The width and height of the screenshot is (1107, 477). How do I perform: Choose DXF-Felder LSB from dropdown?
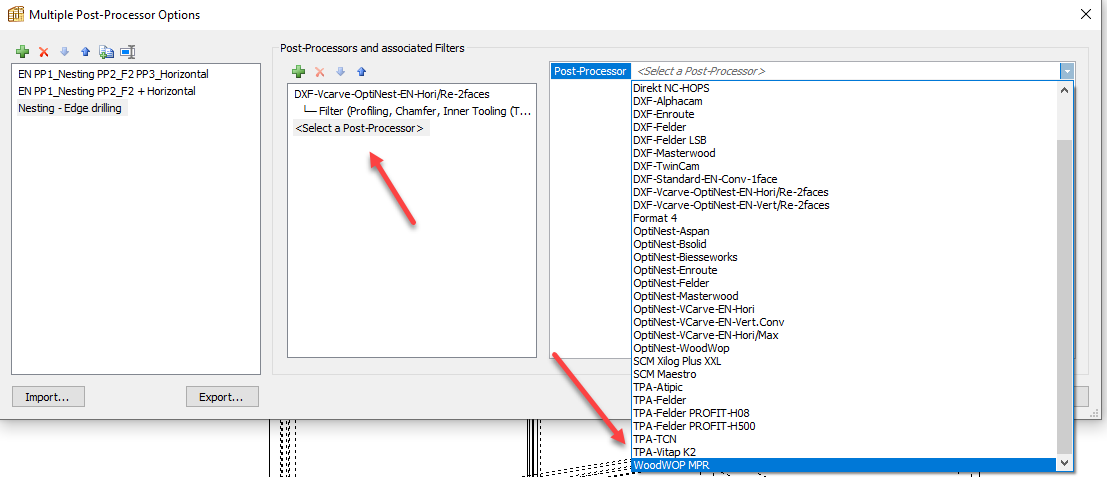844,140
